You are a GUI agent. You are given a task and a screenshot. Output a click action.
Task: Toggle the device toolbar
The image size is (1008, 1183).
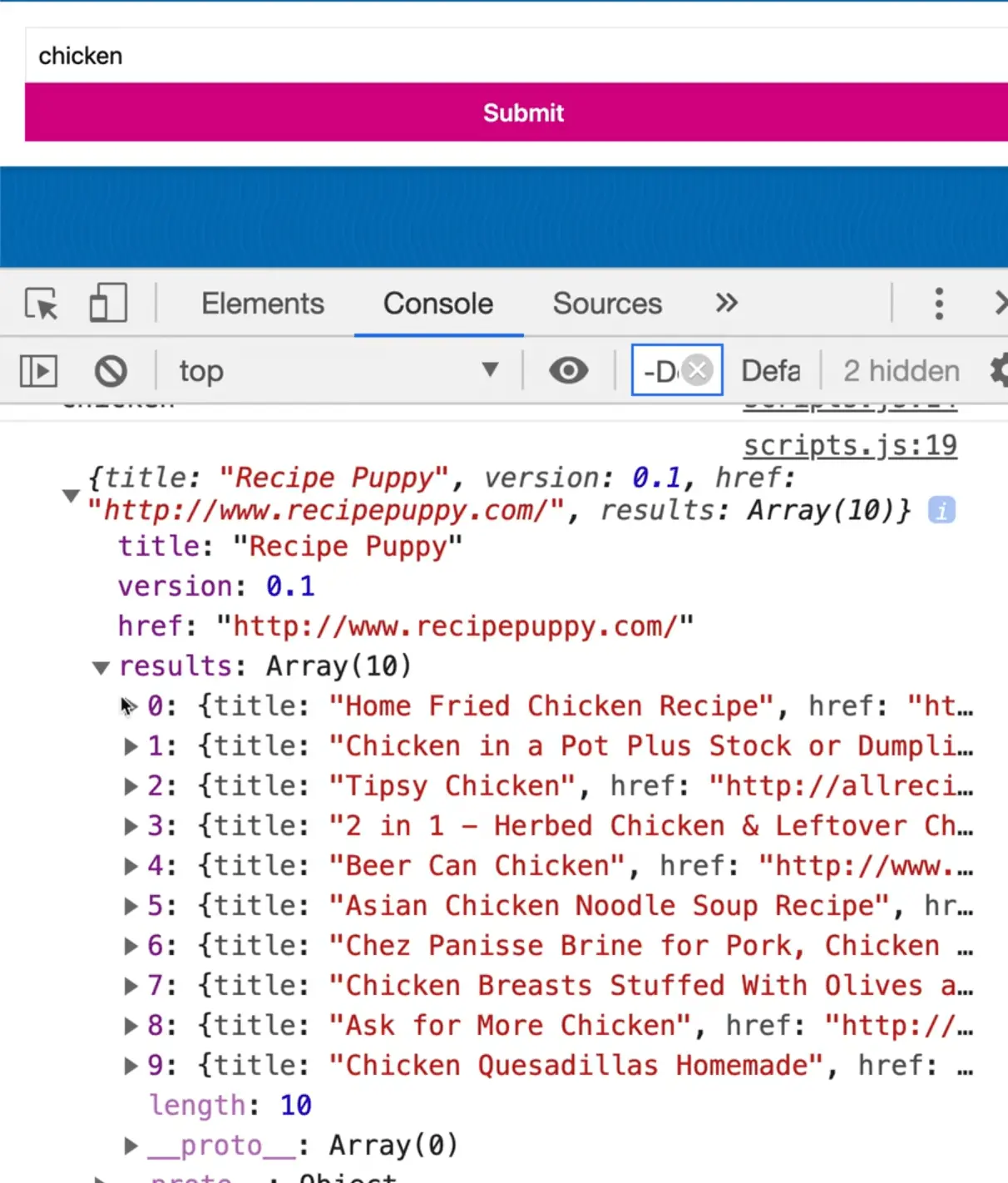click(x=107, y=304)
